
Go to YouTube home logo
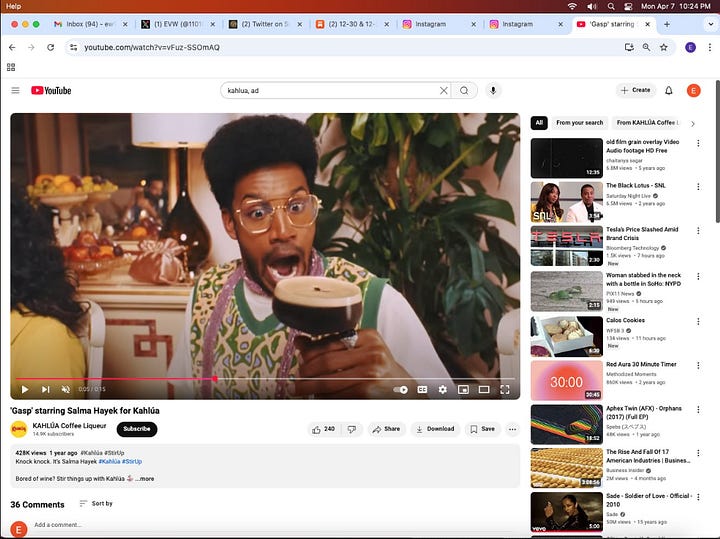pos(51,90)
